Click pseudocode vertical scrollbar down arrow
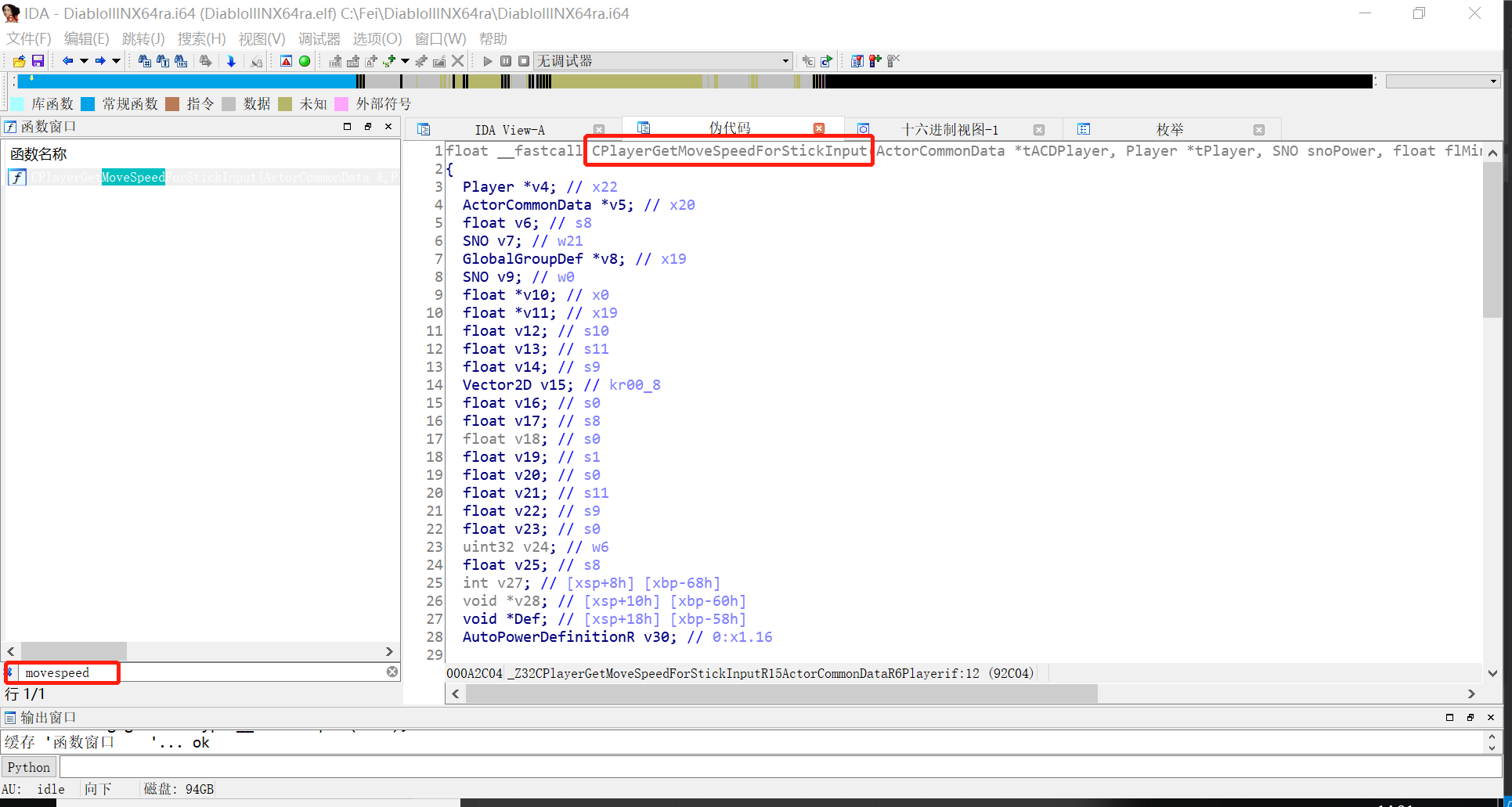 1492,673
